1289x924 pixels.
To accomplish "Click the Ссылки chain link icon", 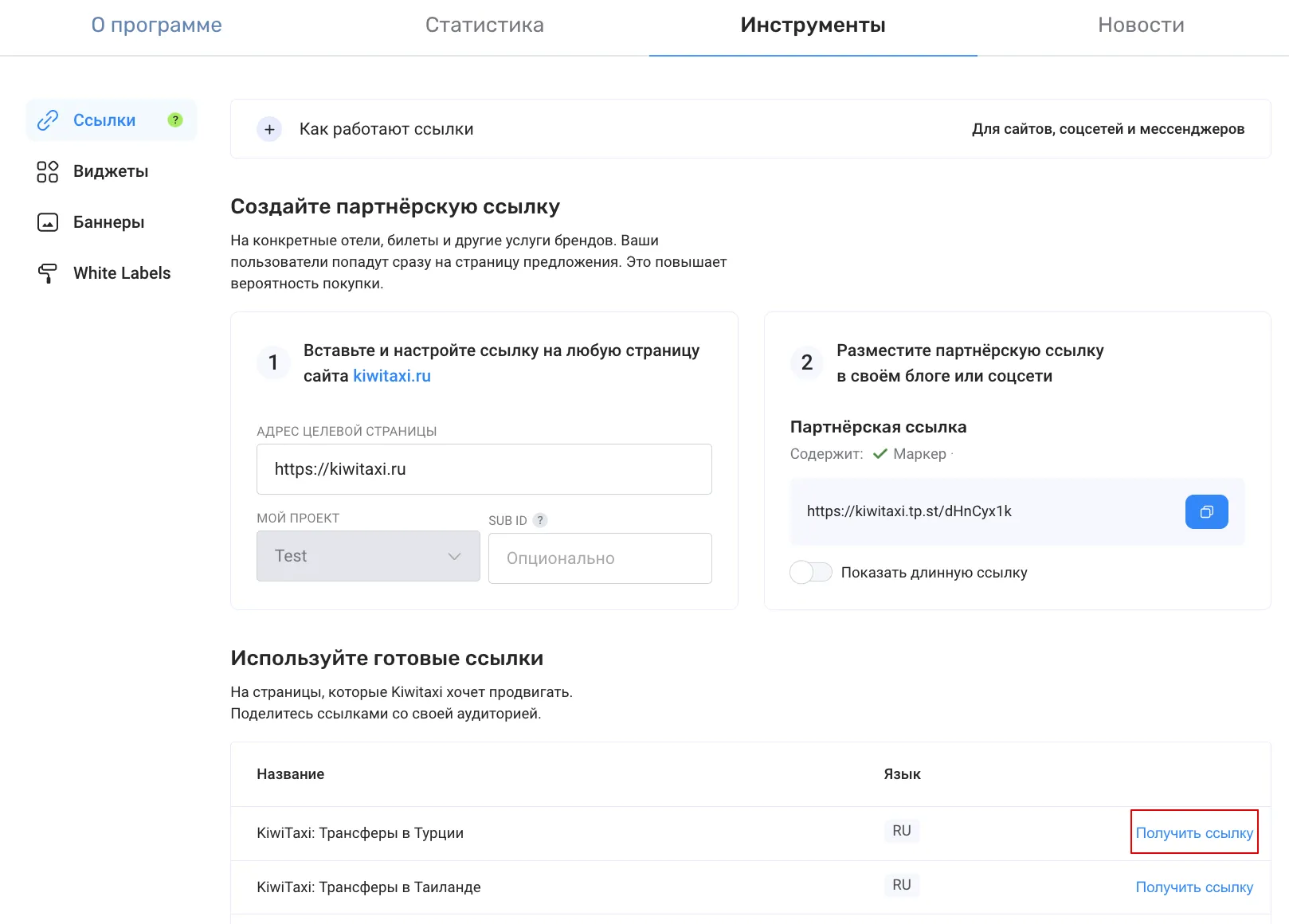I will click(x=48, y=120).
